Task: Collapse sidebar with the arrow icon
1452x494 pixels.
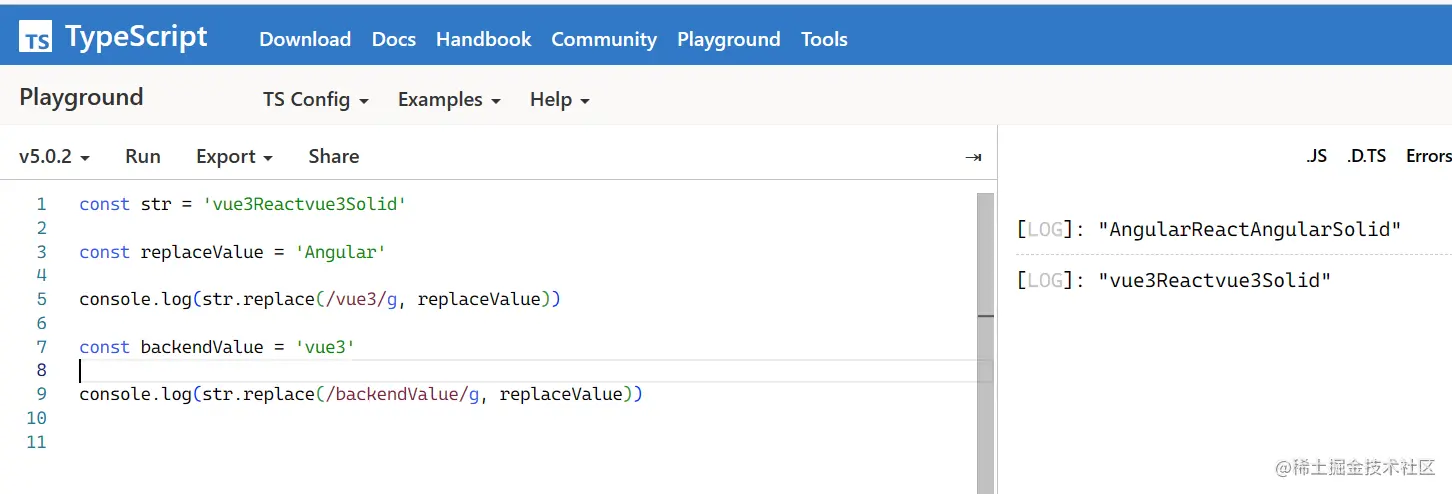Action: [x=973, y=157]
